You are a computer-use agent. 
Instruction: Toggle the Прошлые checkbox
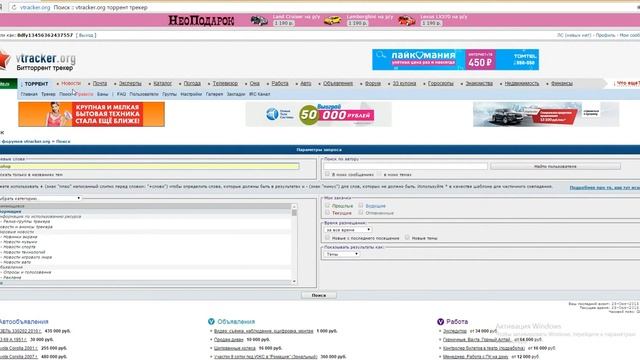pos(327,206)
